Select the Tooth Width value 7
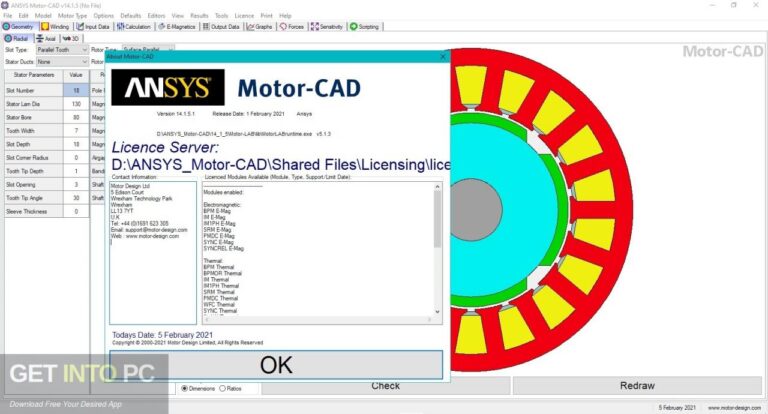Image resolution: width=768 pixels, height=414 pixels. click(76, 131)
